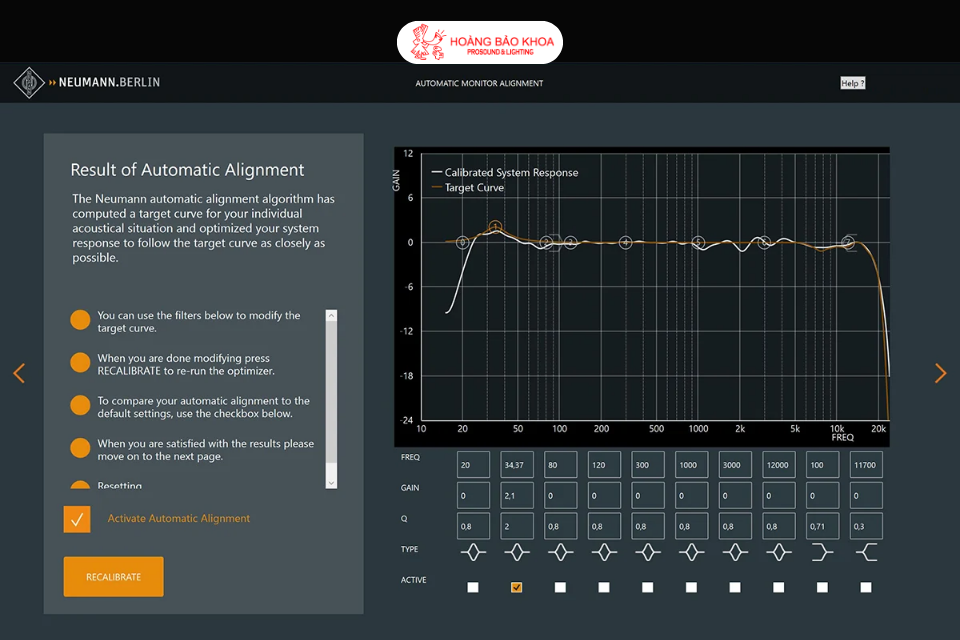Uncheck Activate Automatic Alignment checkbox

coord(77,519)
